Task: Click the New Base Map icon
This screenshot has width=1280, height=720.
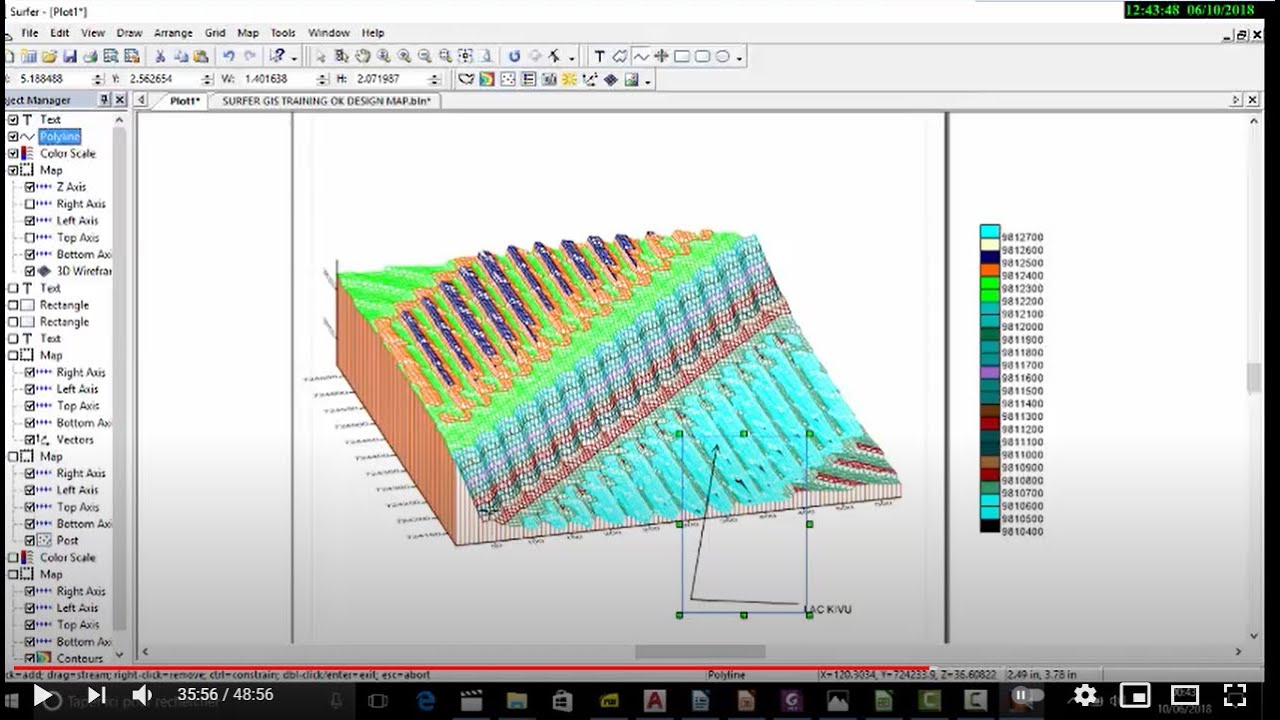Action: click(x=466, y=79)
